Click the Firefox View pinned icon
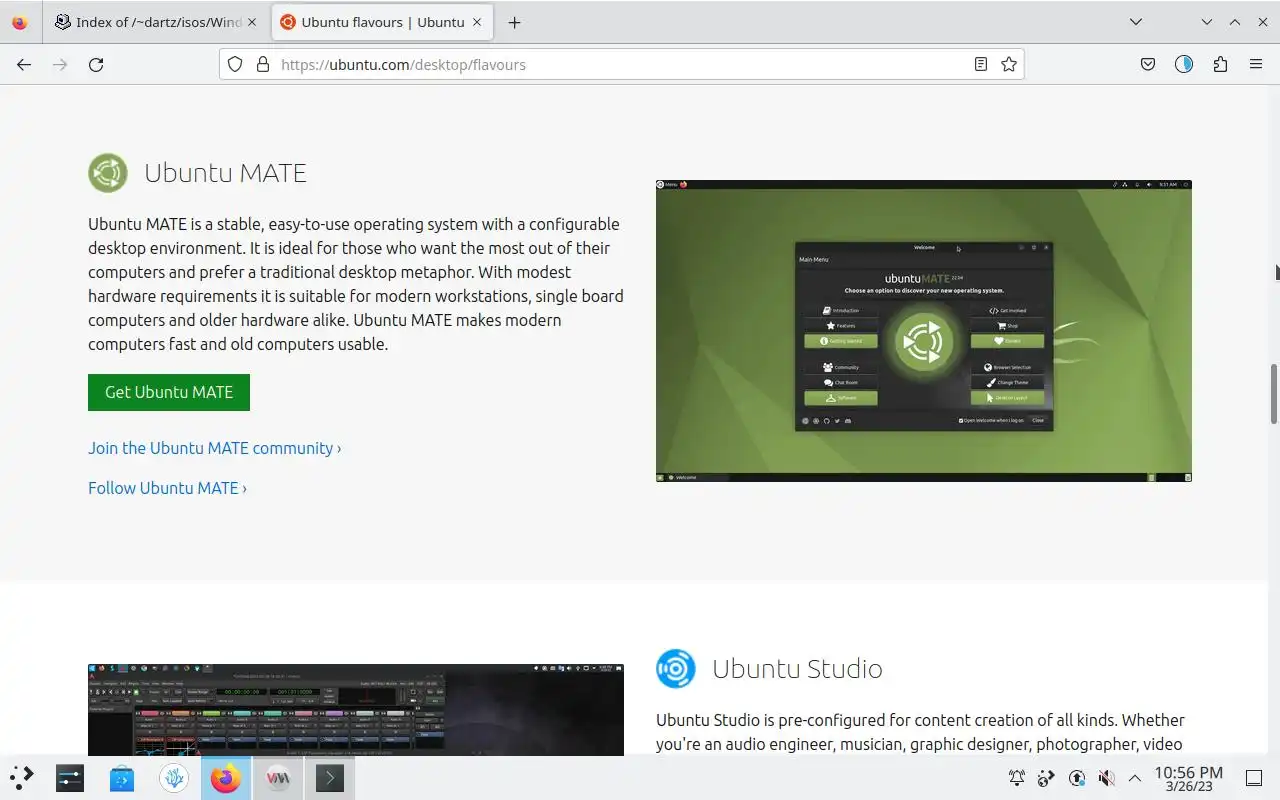The image size is (1280, 800). pyautogui.click(x=20, y=22)
